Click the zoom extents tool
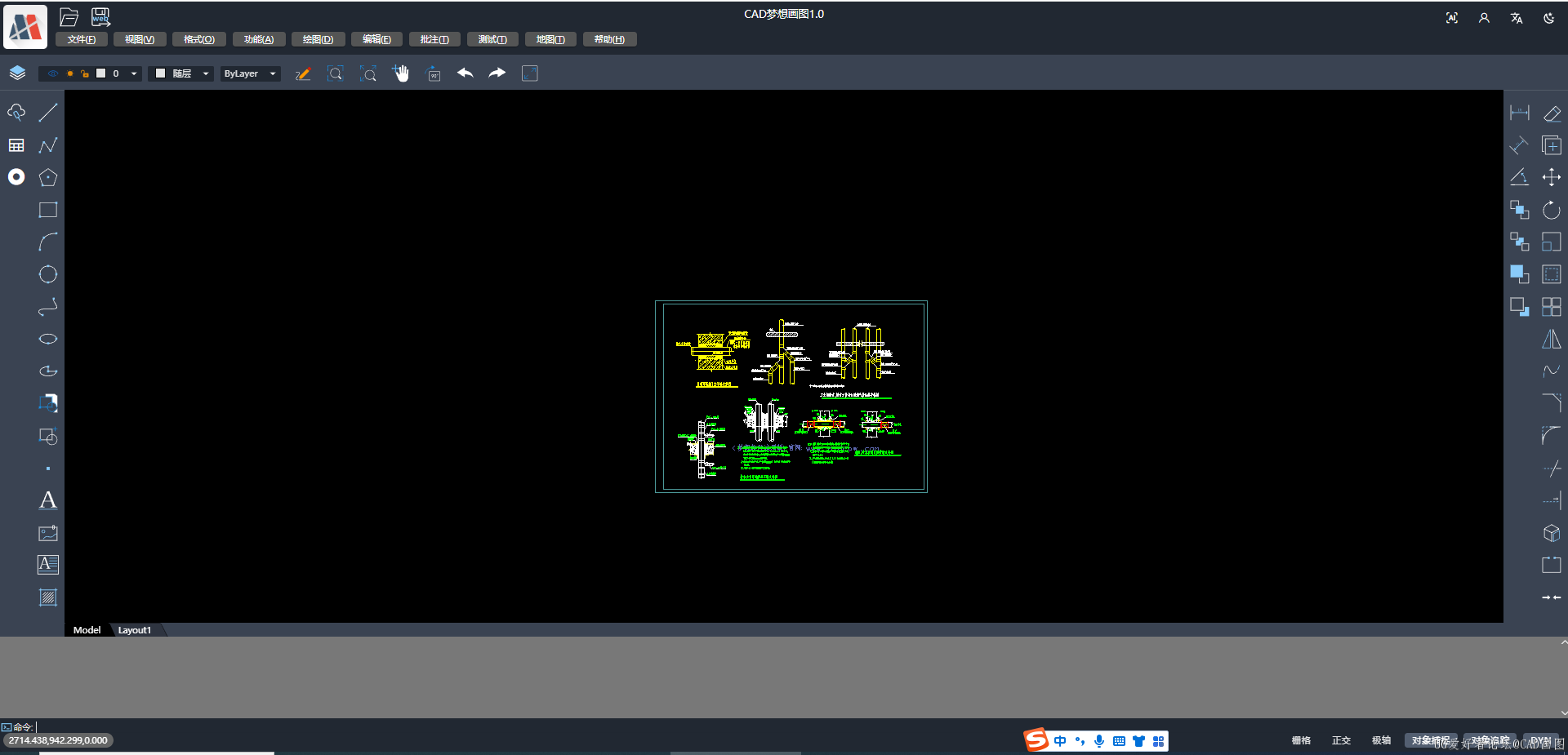 tap(368, 73)
